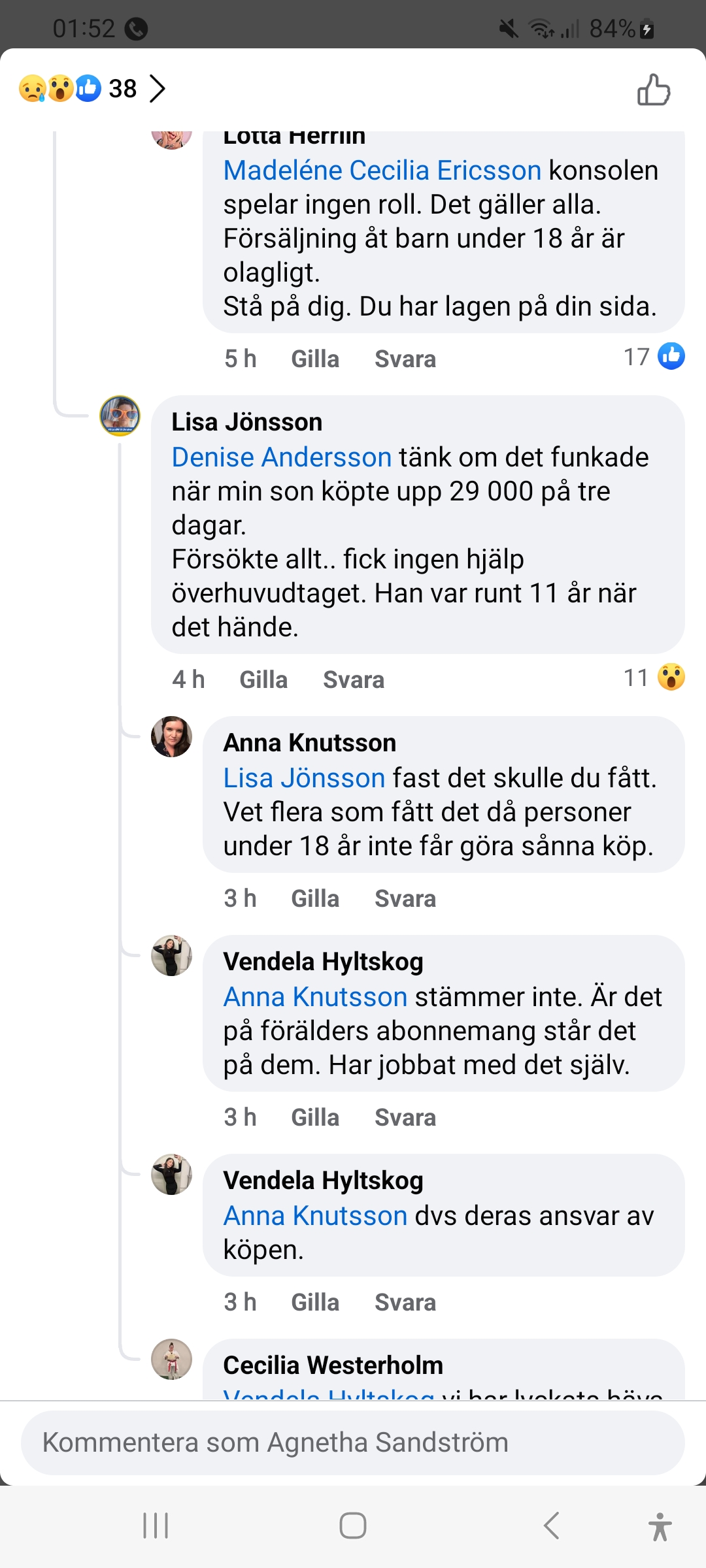This screenshot has width=706, height=1568.
Task: Open the Madeléne Cecilia Ericsson mention link
Action: [x=382, y=171]
